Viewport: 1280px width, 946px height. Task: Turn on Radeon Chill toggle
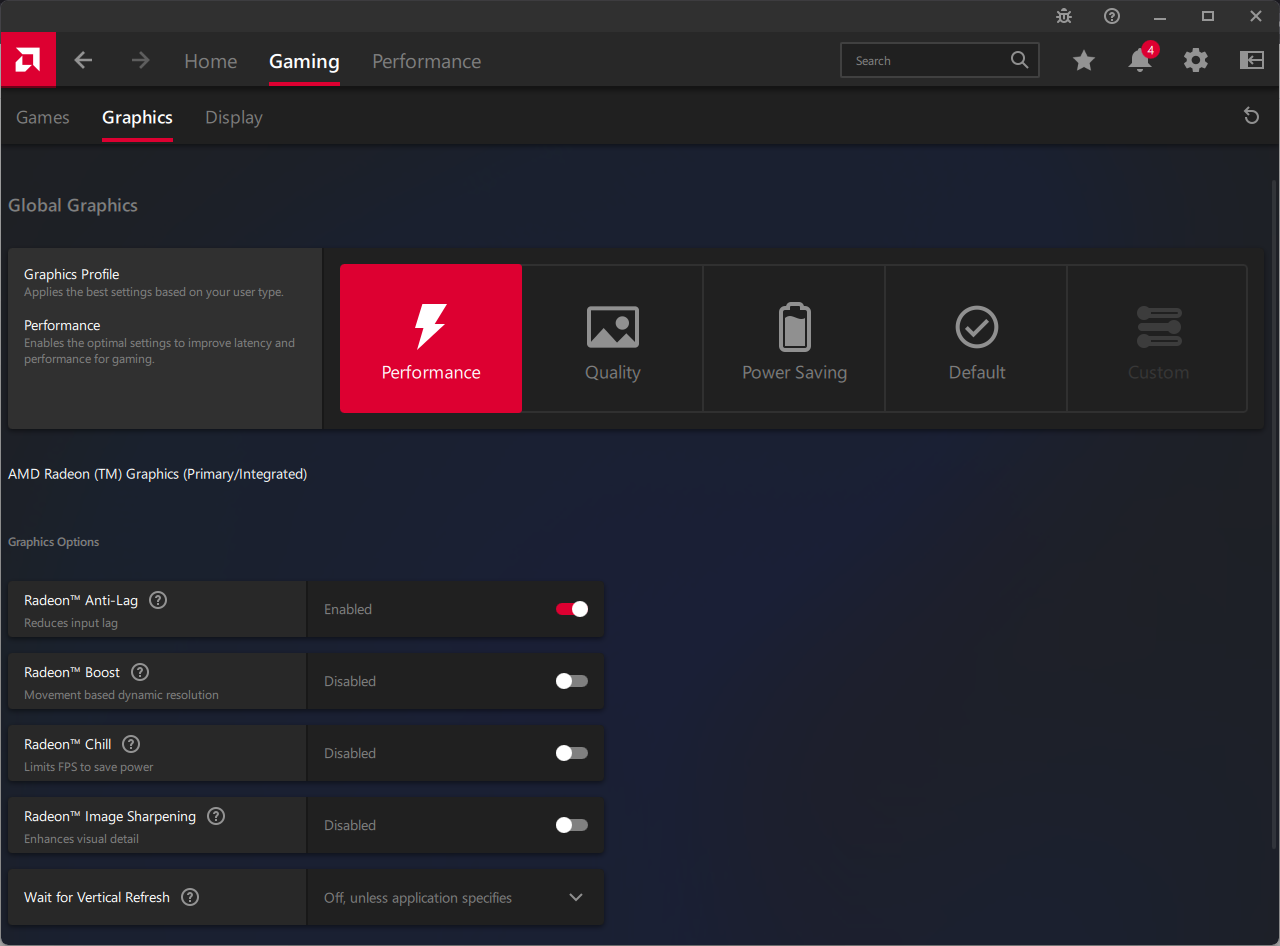click(x=572, y=753)
